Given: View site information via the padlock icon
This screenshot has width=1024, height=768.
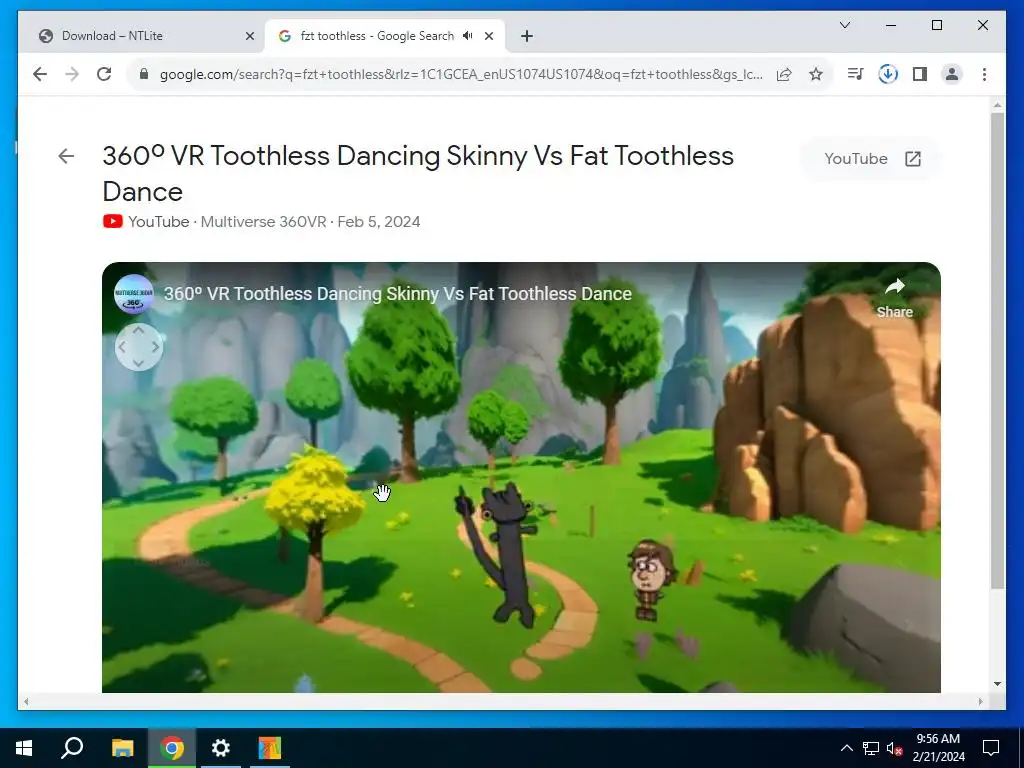Looking at the screenshot, I should coord(144,74).
